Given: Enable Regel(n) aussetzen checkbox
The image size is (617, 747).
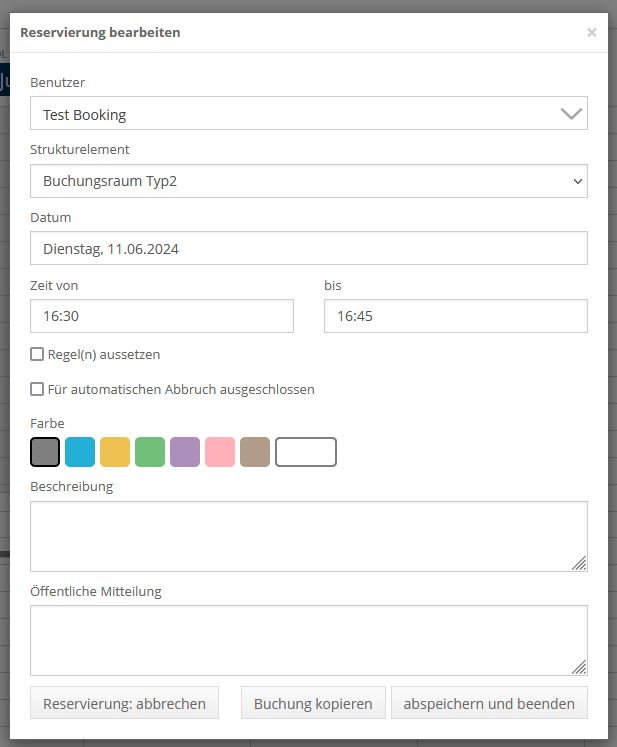Looking at the screenshot, I should pos(38,354).
